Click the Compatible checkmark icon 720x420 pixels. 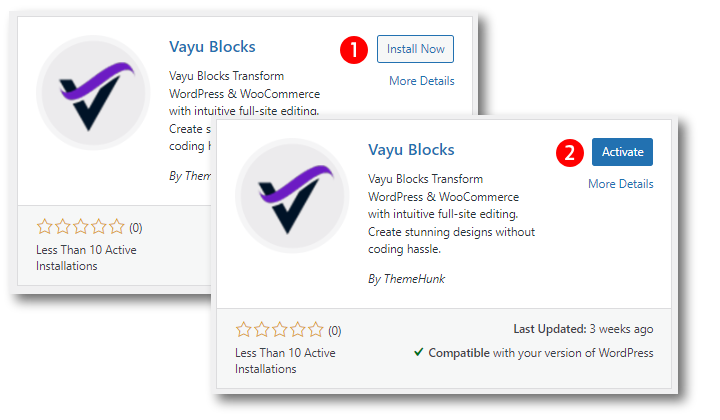(419, 353)
